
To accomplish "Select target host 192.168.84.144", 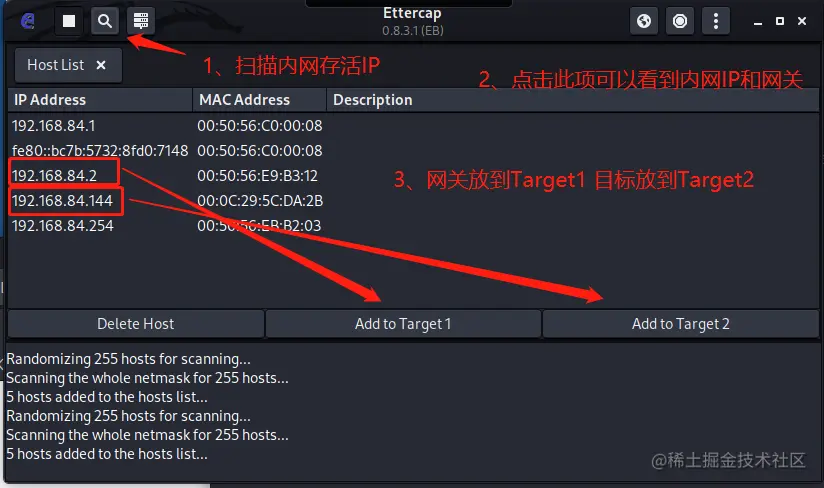I will tap(413, 201).
